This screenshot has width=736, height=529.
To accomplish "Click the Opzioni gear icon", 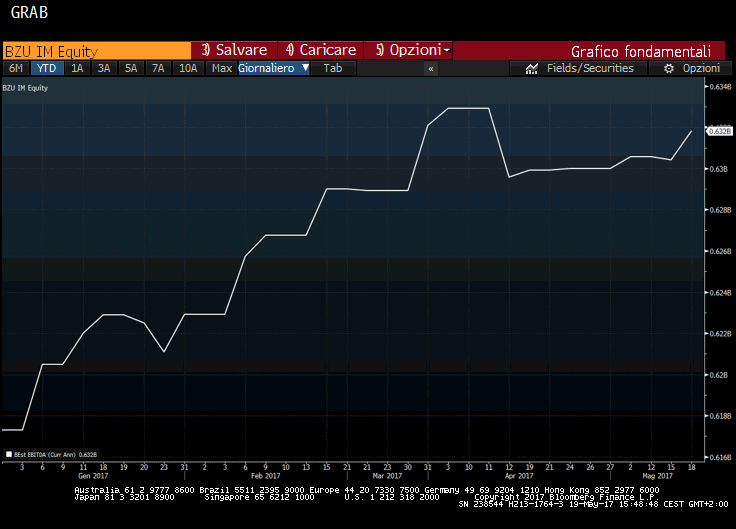I will click(x=669, y=68).
